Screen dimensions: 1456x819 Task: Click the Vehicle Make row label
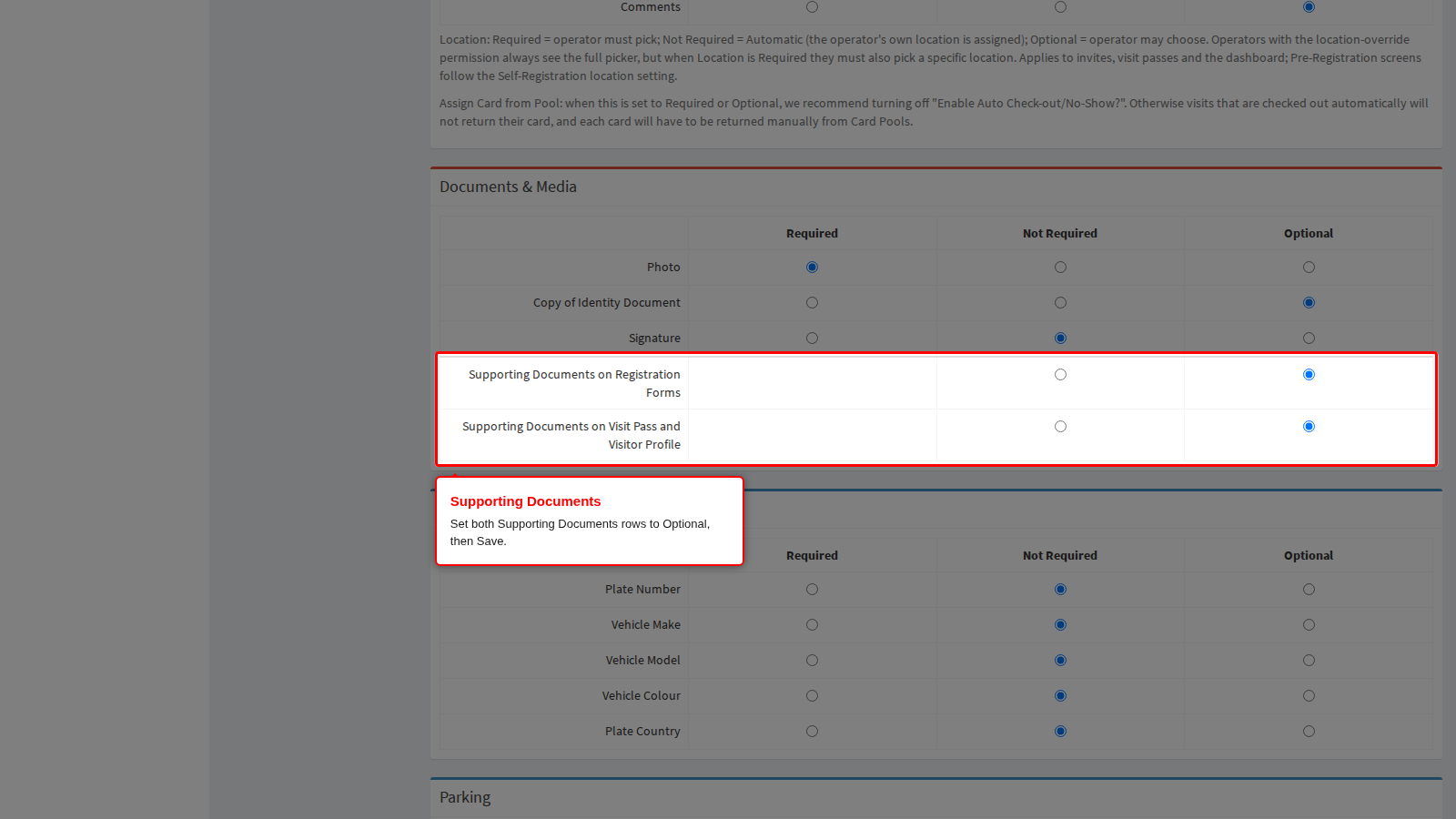(x=646, y=625)
